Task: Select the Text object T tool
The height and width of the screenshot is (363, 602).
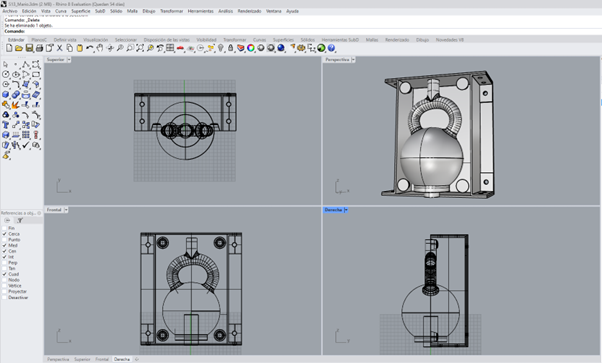Action: (6, 125)
